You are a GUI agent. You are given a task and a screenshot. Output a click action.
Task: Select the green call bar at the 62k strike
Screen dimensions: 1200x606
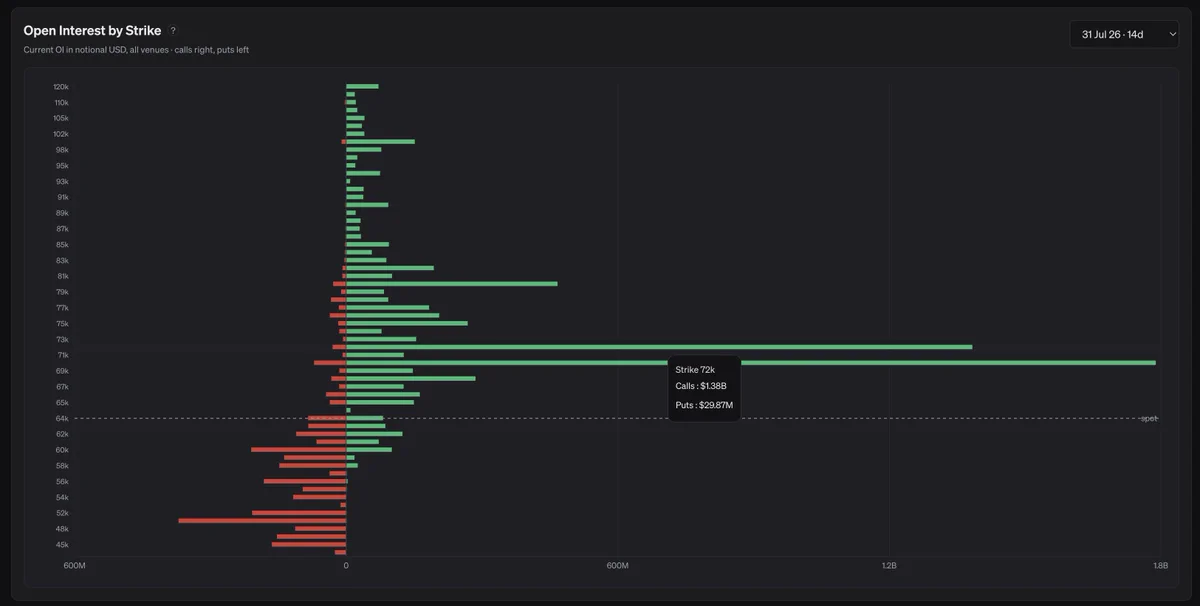[x=374, y=434]
